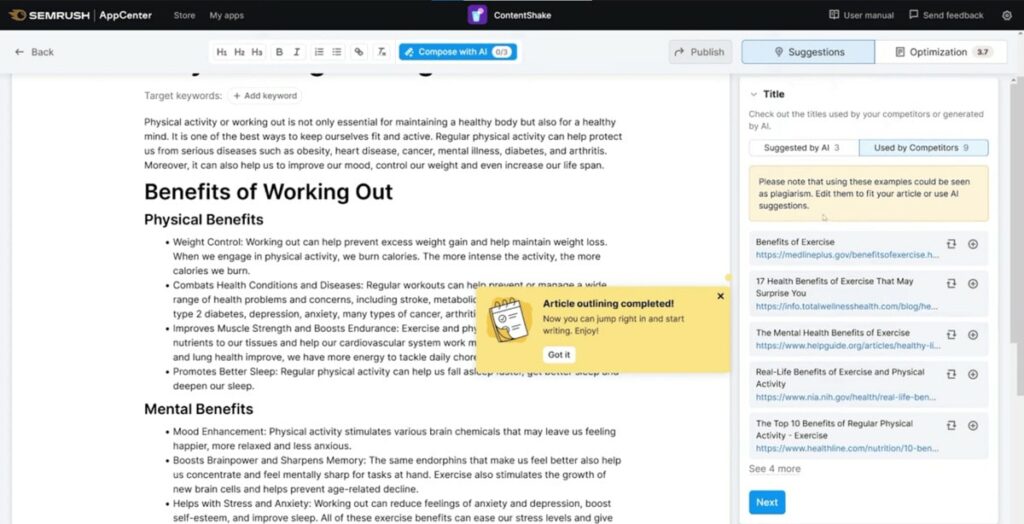The image size is (1024, 524).
Task: Publish the article
Action: pos(700,52)
